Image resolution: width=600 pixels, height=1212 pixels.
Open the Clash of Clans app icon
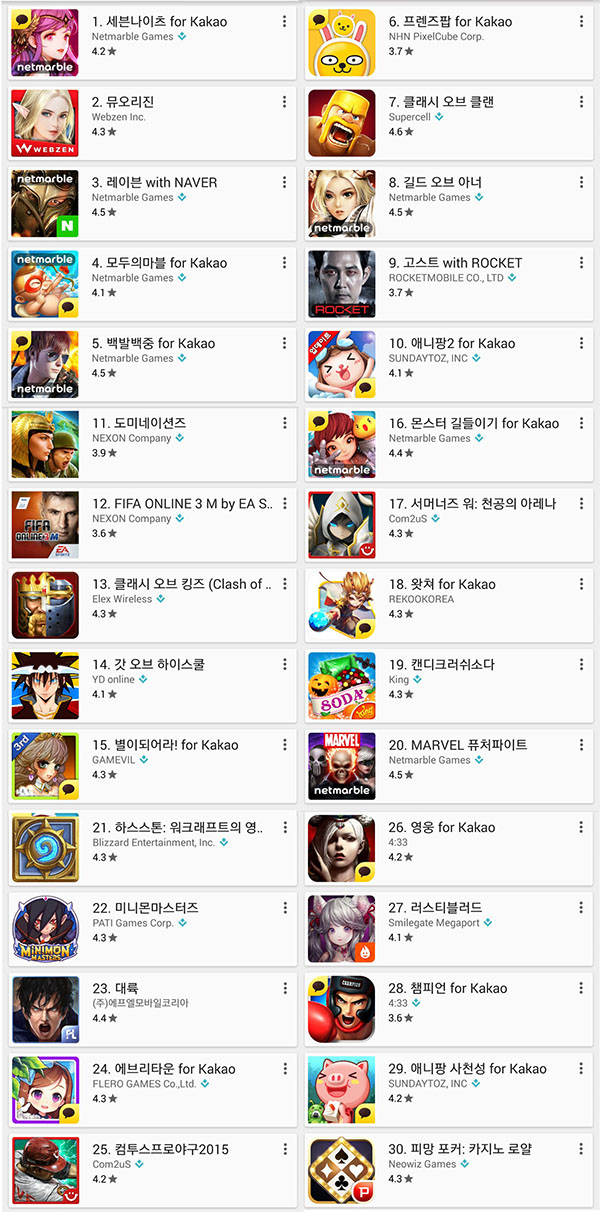(x=342, y=123)
